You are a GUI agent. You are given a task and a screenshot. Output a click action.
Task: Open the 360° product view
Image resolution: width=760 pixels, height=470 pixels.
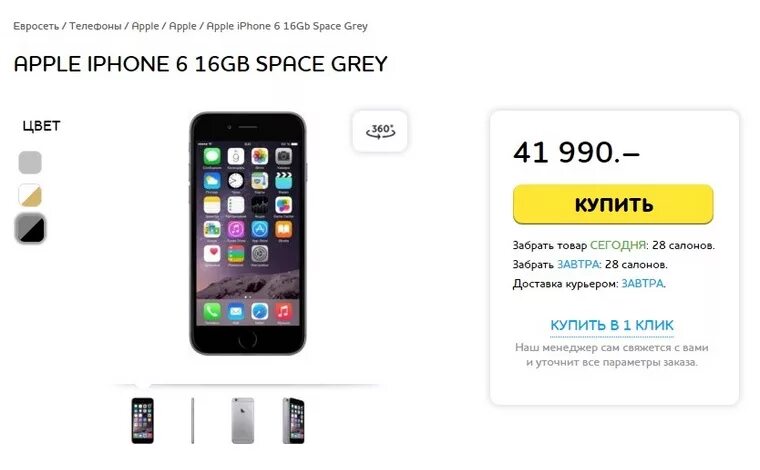click(380, 131)
